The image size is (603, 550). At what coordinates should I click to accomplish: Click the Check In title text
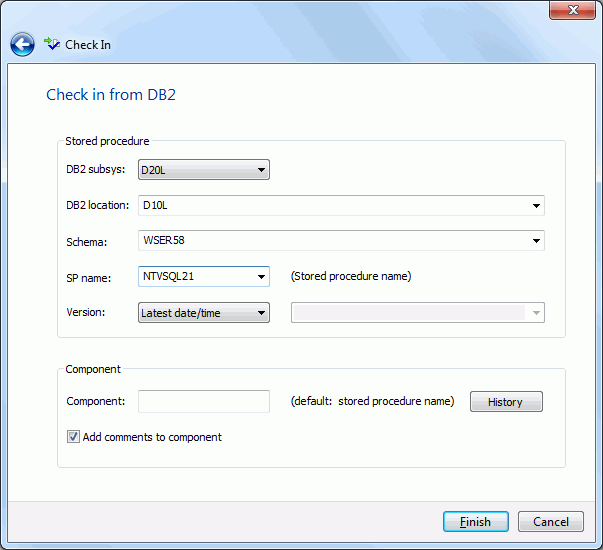[x=88, y=45]
